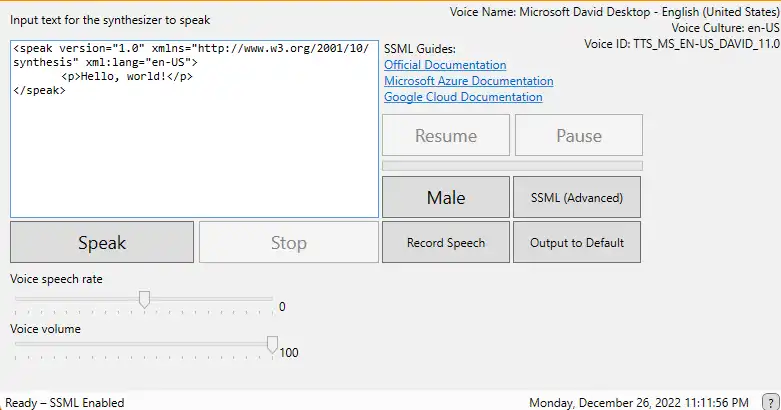The height and width of the screenshot is (410, 781).
Task: Click the Record Speech button
Action: [x=446, y=242]
